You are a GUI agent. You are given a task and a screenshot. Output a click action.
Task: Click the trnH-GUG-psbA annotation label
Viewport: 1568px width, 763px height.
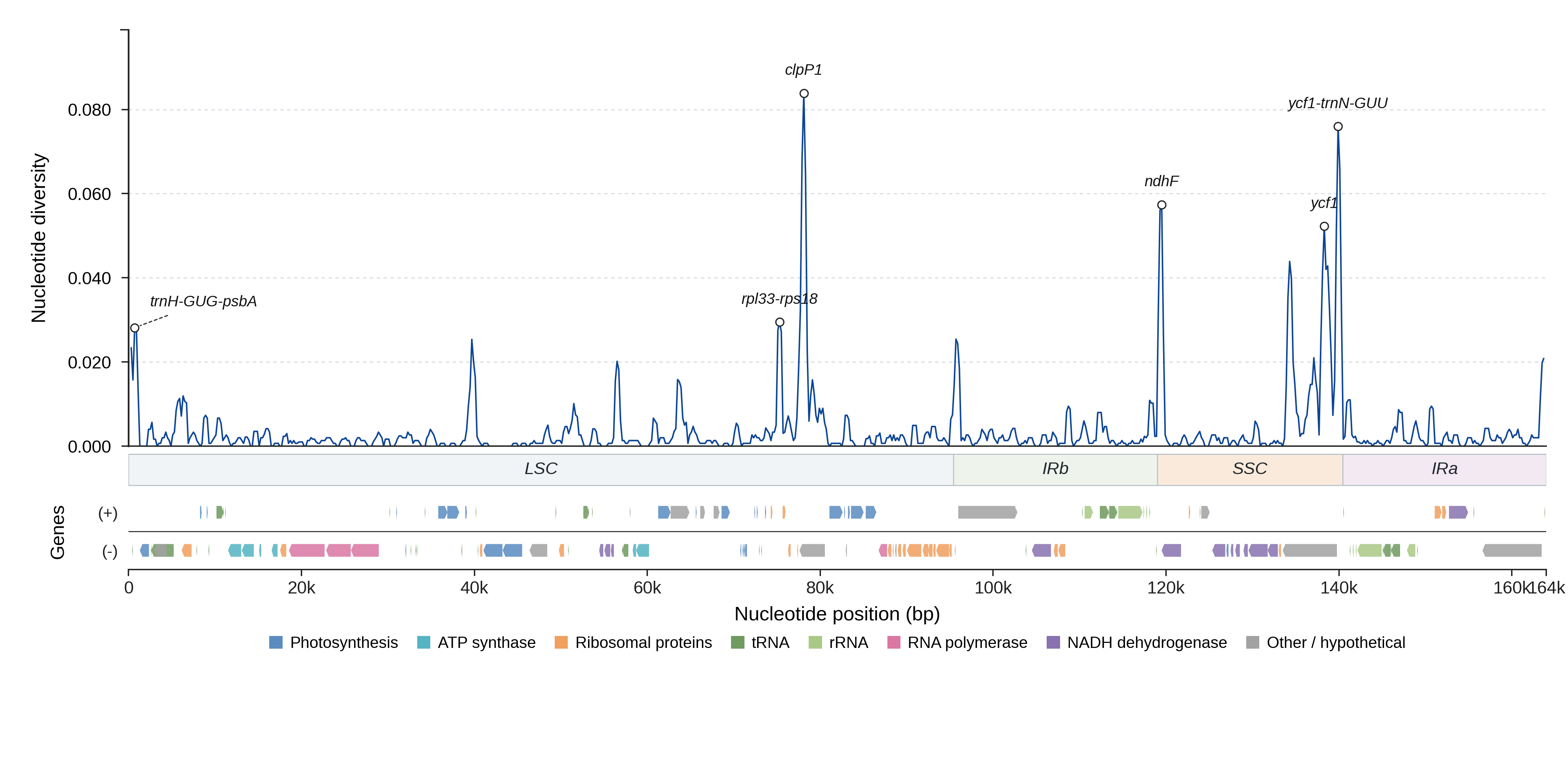tap(203, 301)
